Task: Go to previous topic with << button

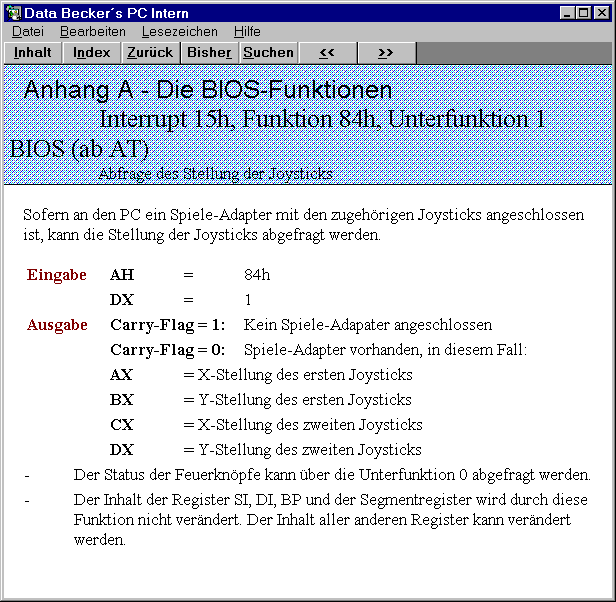Action: coord(327,52)
